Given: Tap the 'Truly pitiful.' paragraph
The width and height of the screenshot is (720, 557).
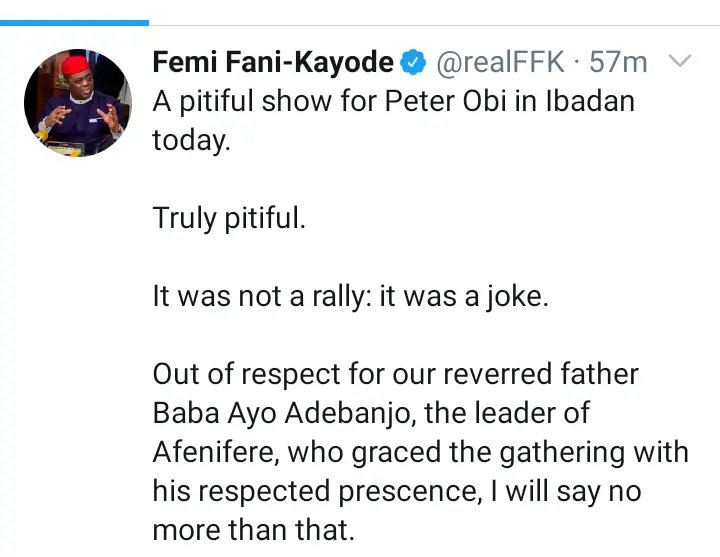Looking at the screenshot, I should 229,218.
